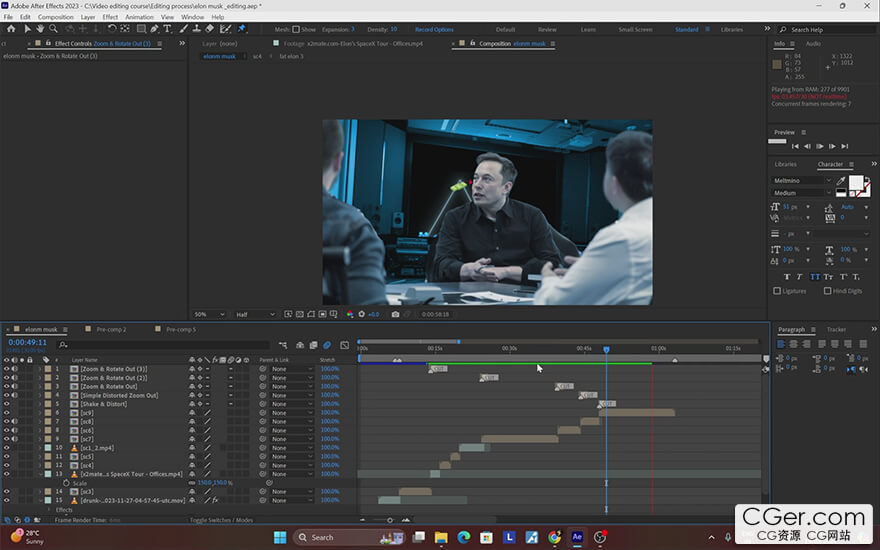
Task: Click the current timecode 0:00:49:11 field
Action: click(28, 342)
